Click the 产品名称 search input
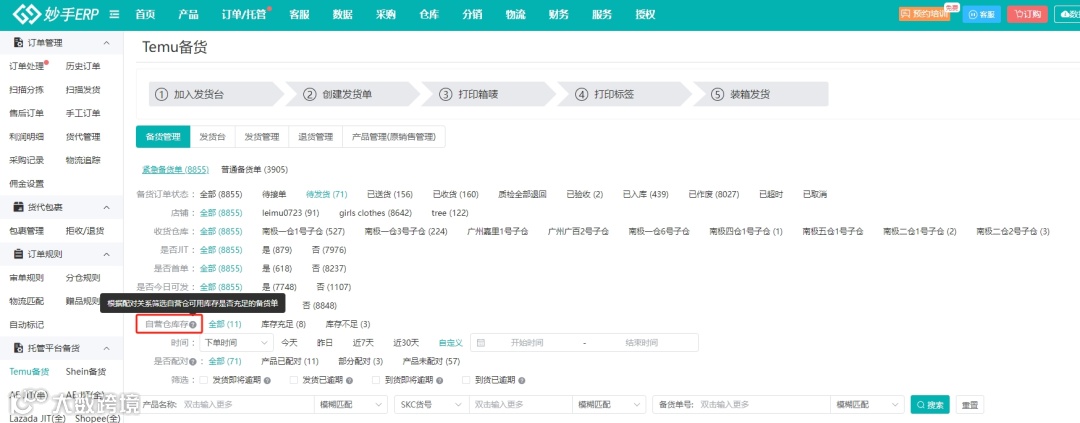Image resolution: width=1080 pixels, height=423 pixels. point(247,404)
